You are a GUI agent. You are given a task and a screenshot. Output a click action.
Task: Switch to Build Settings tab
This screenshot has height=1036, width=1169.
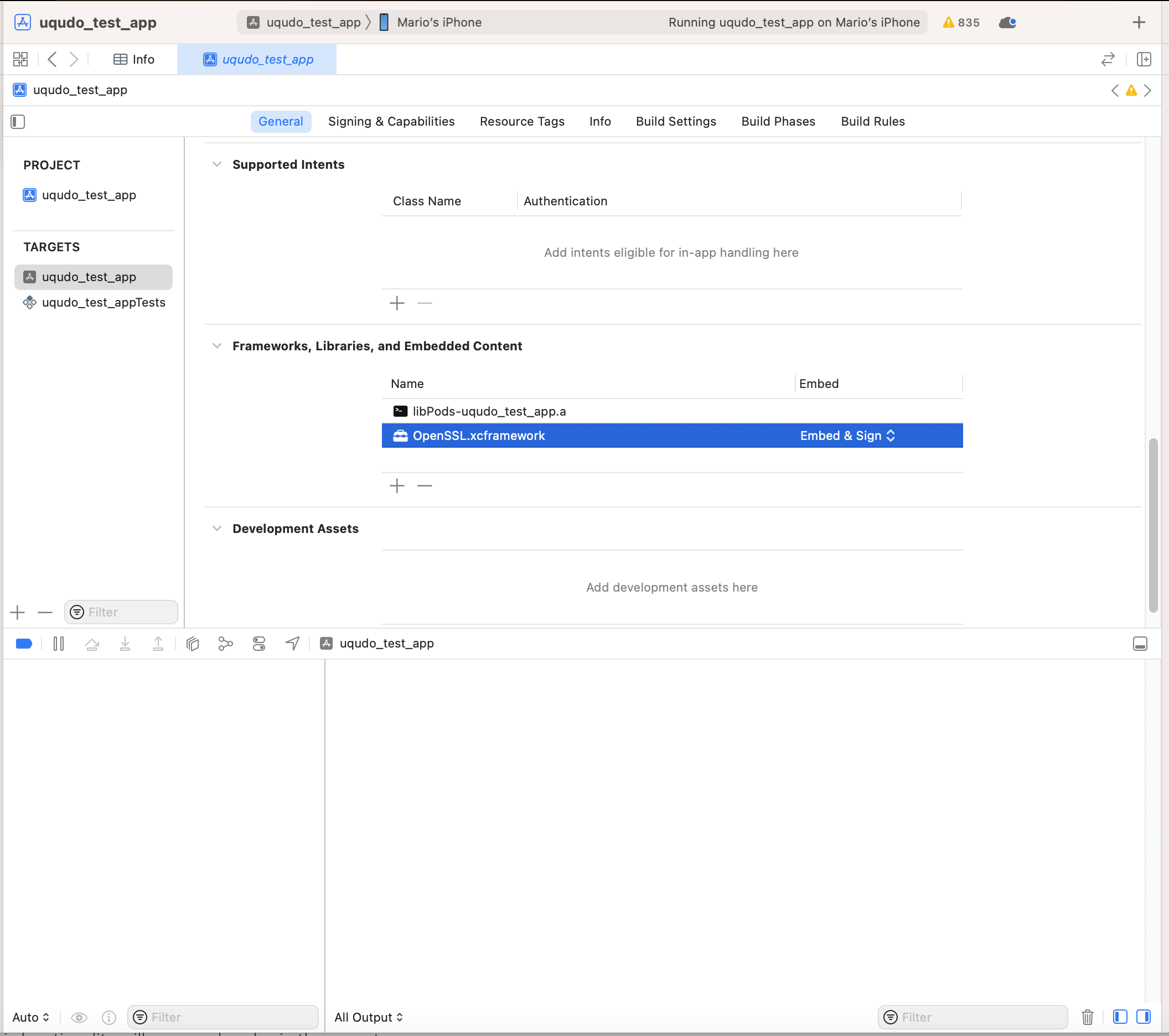pyautogui.click(x=675, y=122)
